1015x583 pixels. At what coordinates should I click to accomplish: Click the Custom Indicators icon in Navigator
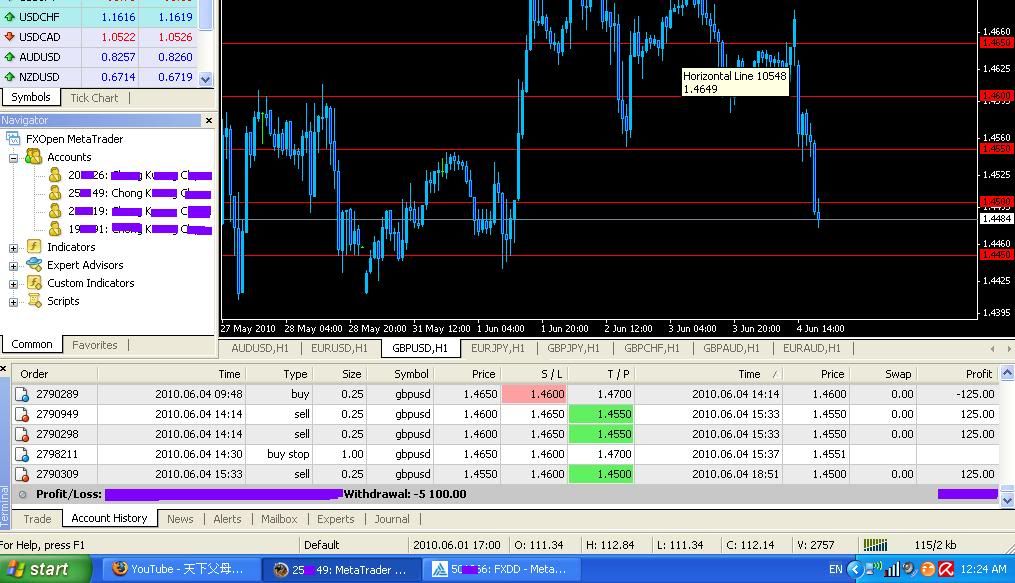(x=33, y=283)
